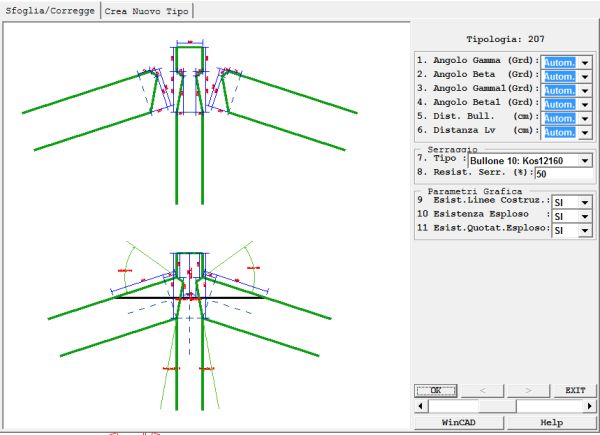This screenshot has height=435, width=600.
Task: Open the Tipo bolt selection dropdown
Action: tap(585, 160)
